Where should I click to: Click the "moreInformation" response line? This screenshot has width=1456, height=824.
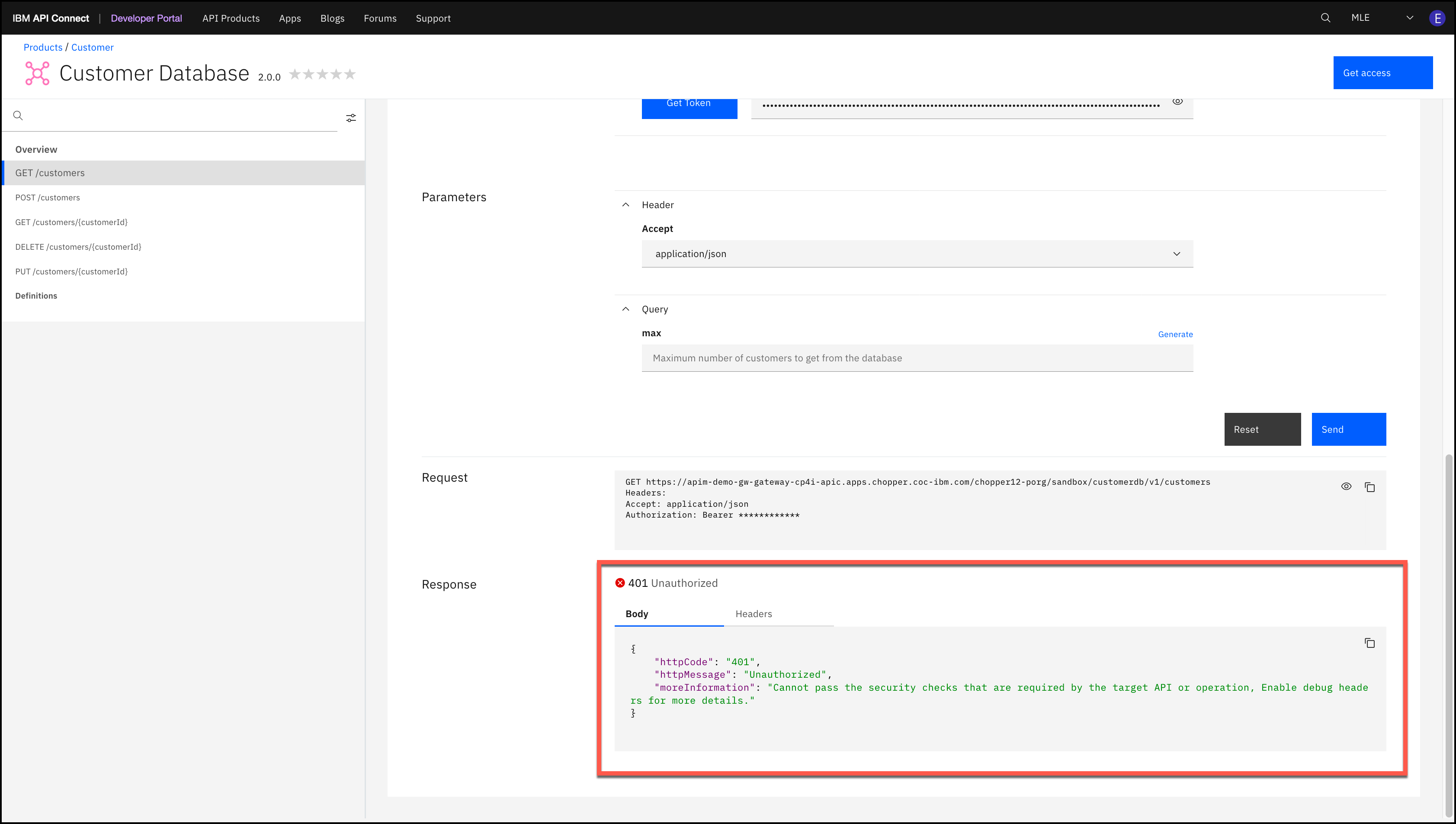(x=999, y=694)
